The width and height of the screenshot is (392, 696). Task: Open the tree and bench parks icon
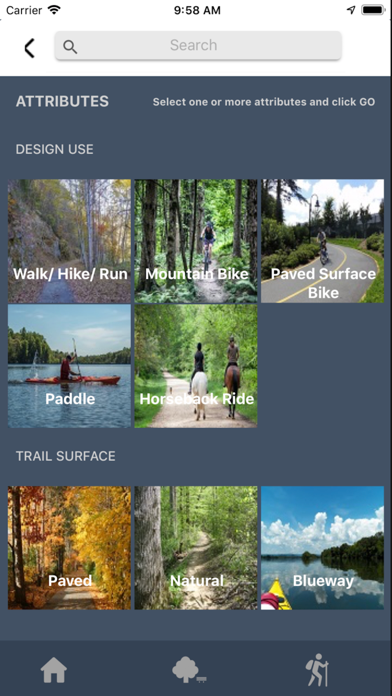pos(189,670)
